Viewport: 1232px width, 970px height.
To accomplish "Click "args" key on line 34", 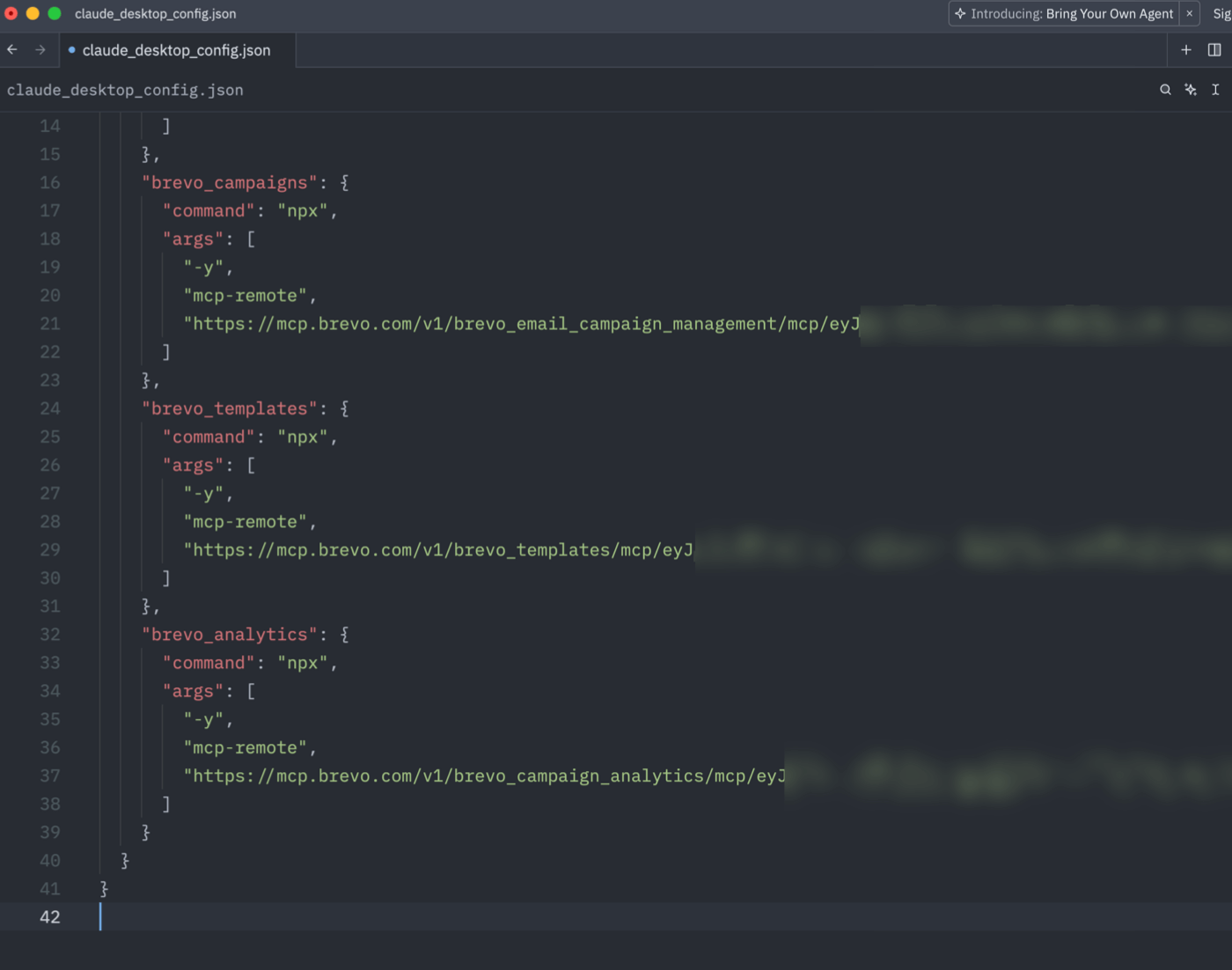I will (193, 691).
